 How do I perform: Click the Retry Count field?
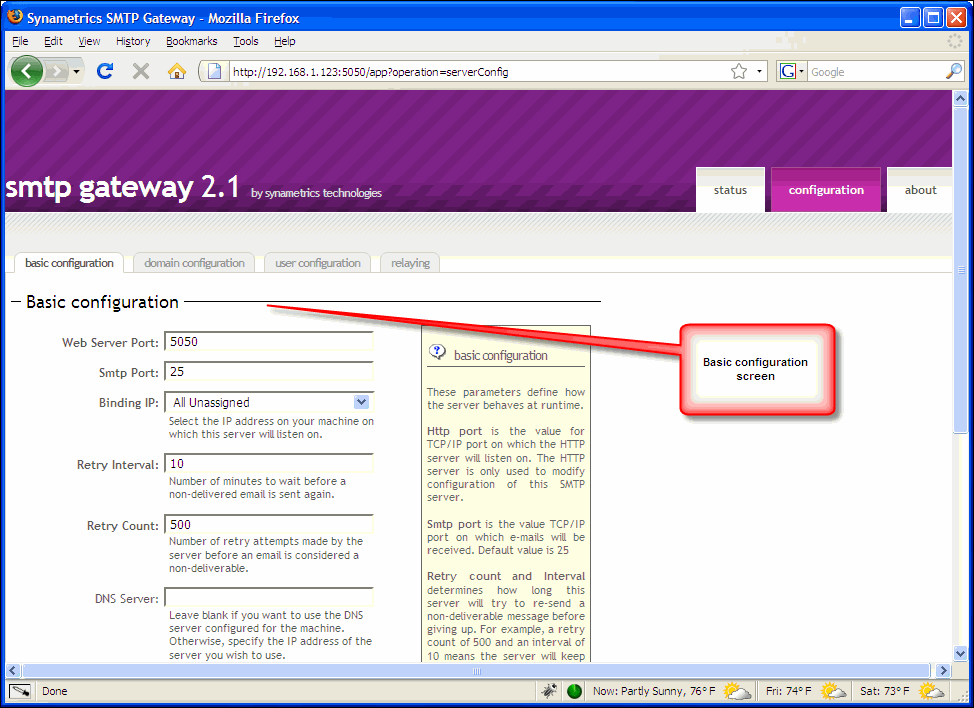pyautogui.click(x=269, y=524)
